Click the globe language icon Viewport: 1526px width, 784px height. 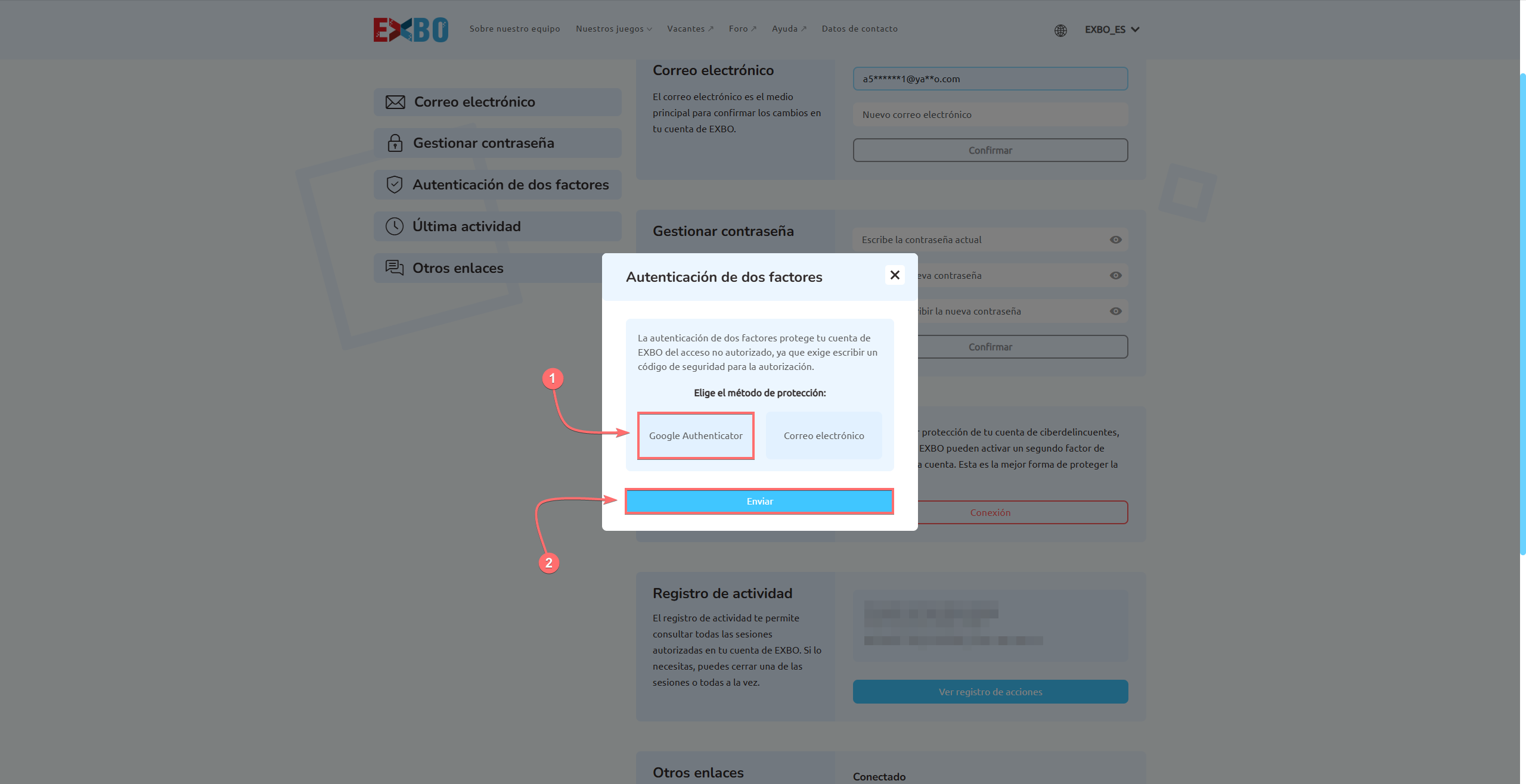tap(1060, 30)
